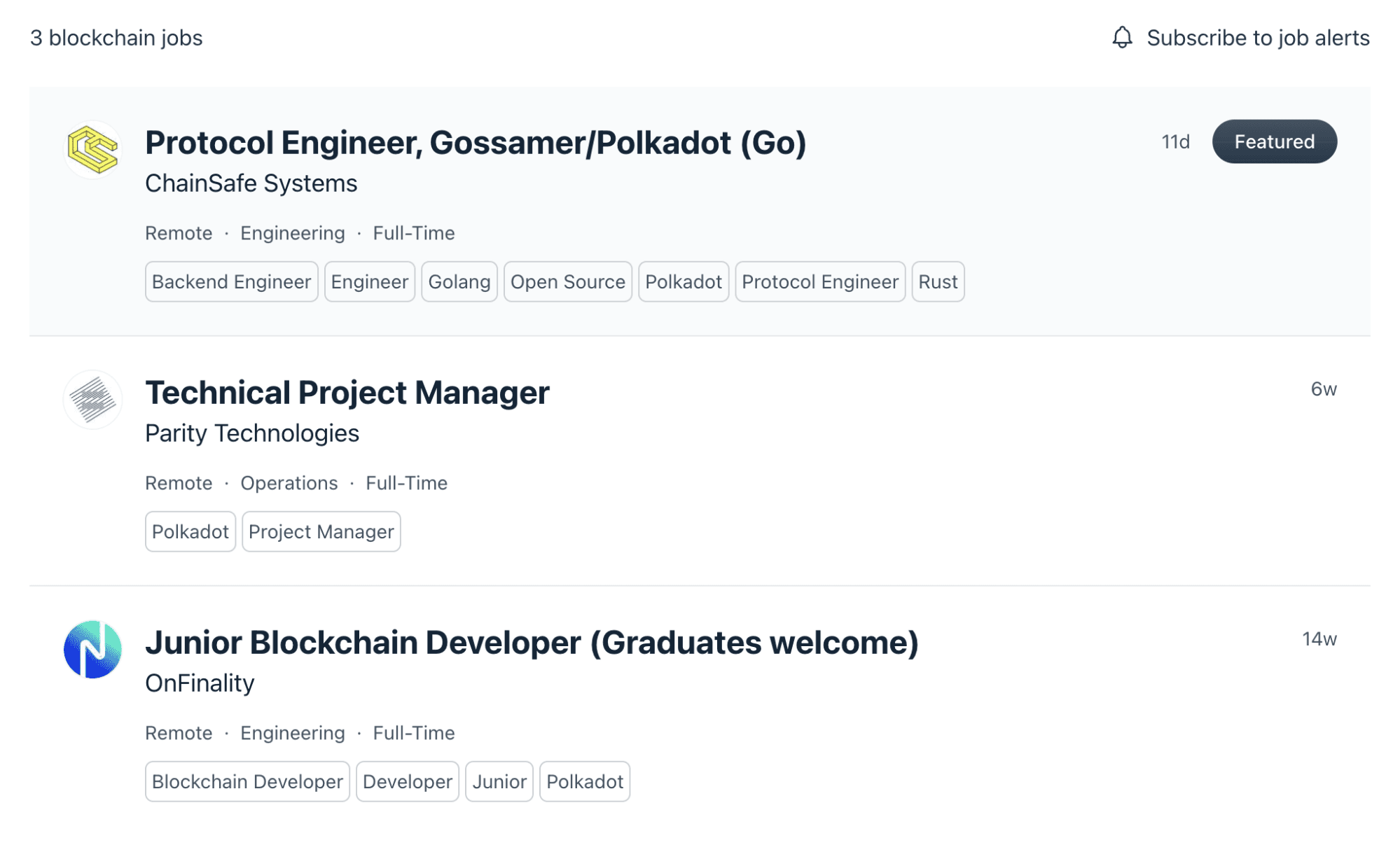
Task: Select Polkadot tag on Technical Project Manager
Action: [190, 531]
